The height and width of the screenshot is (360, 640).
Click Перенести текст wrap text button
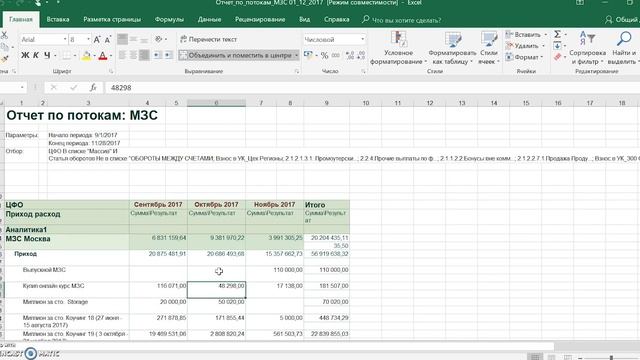(209, 39)
